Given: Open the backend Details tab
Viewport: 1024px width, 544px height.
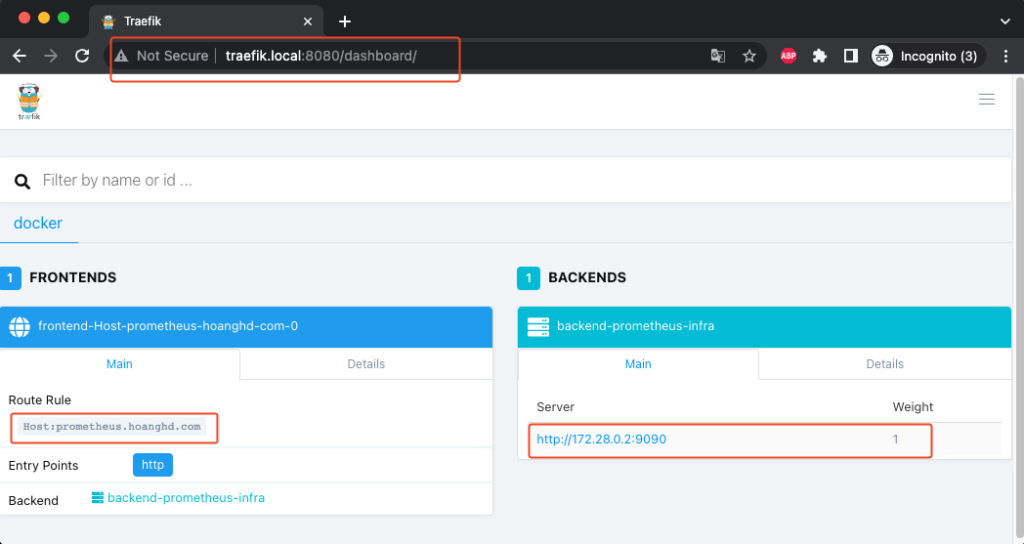Looking at the screenshot, I should point(885,364).
